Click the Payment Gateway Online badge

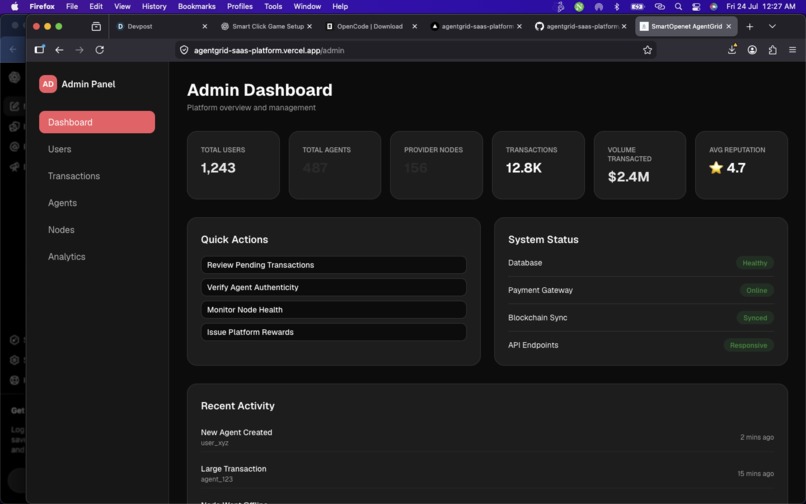coord(757,291)
